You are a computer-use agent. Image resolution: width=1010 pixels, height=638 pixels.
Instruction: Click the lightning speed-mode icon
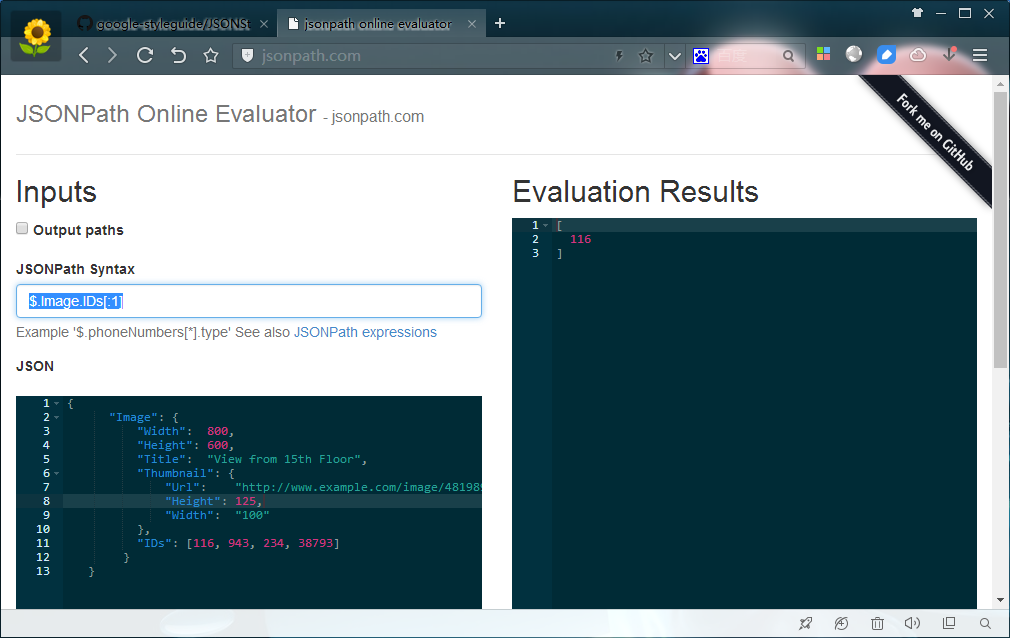pos(619,56)
